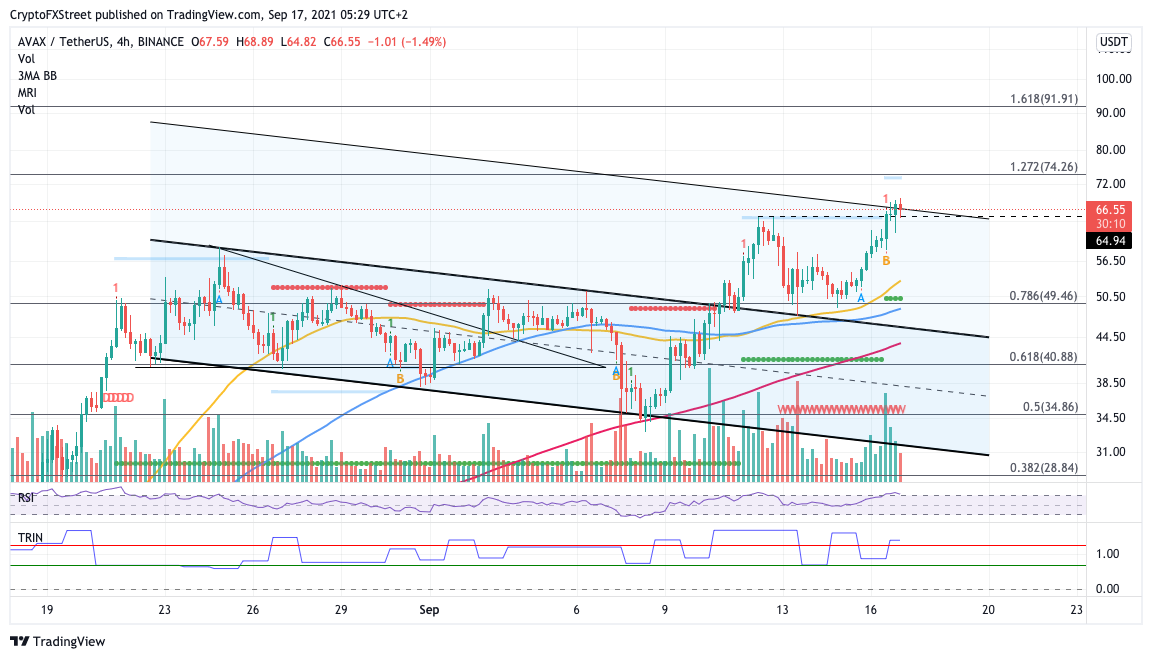Click the black 64.94 price tag
The width and height of the screenshot is (1152, 659).
click(1109, 241)
